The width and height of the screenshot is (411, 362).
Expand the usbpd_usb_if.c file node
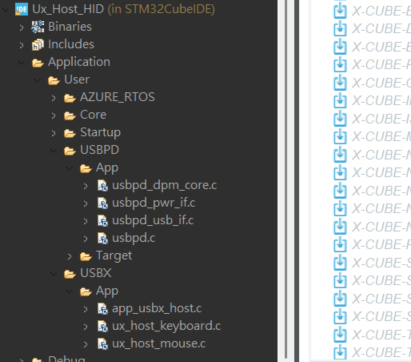(86, 221)
